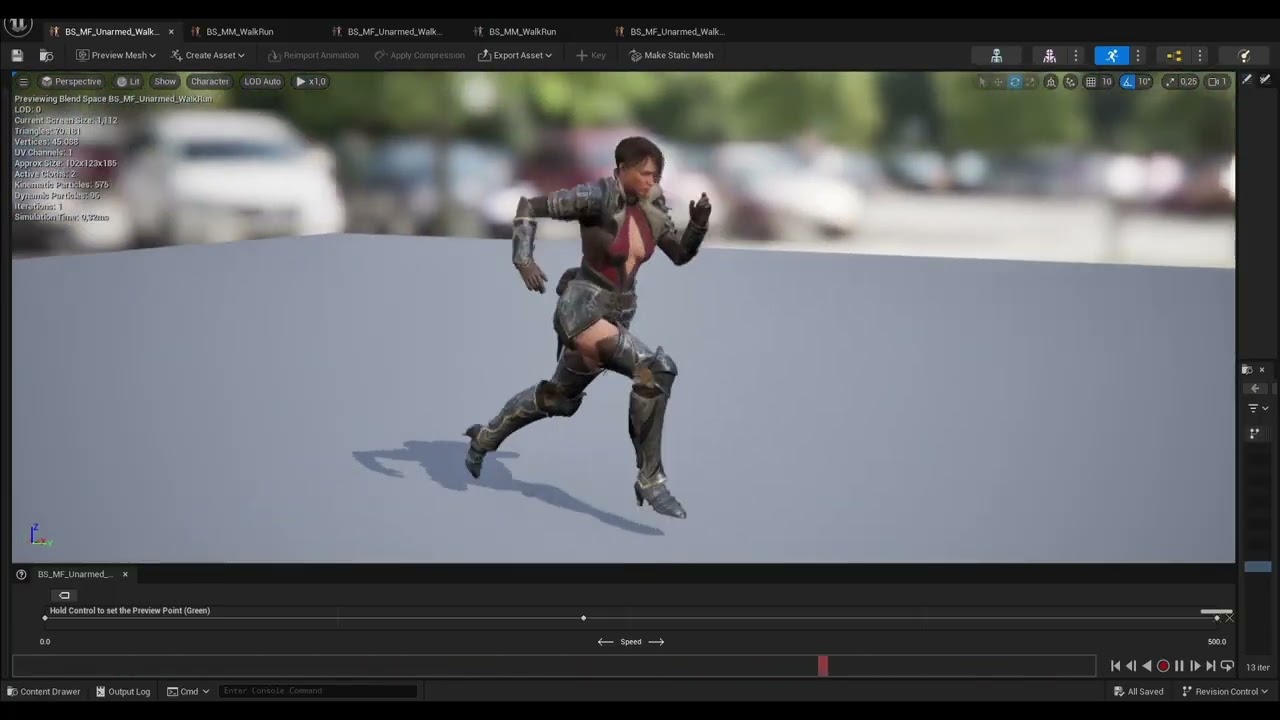Click the Unreal Engine logo
Screen dimensions: 1280x720
coord(18,26)
